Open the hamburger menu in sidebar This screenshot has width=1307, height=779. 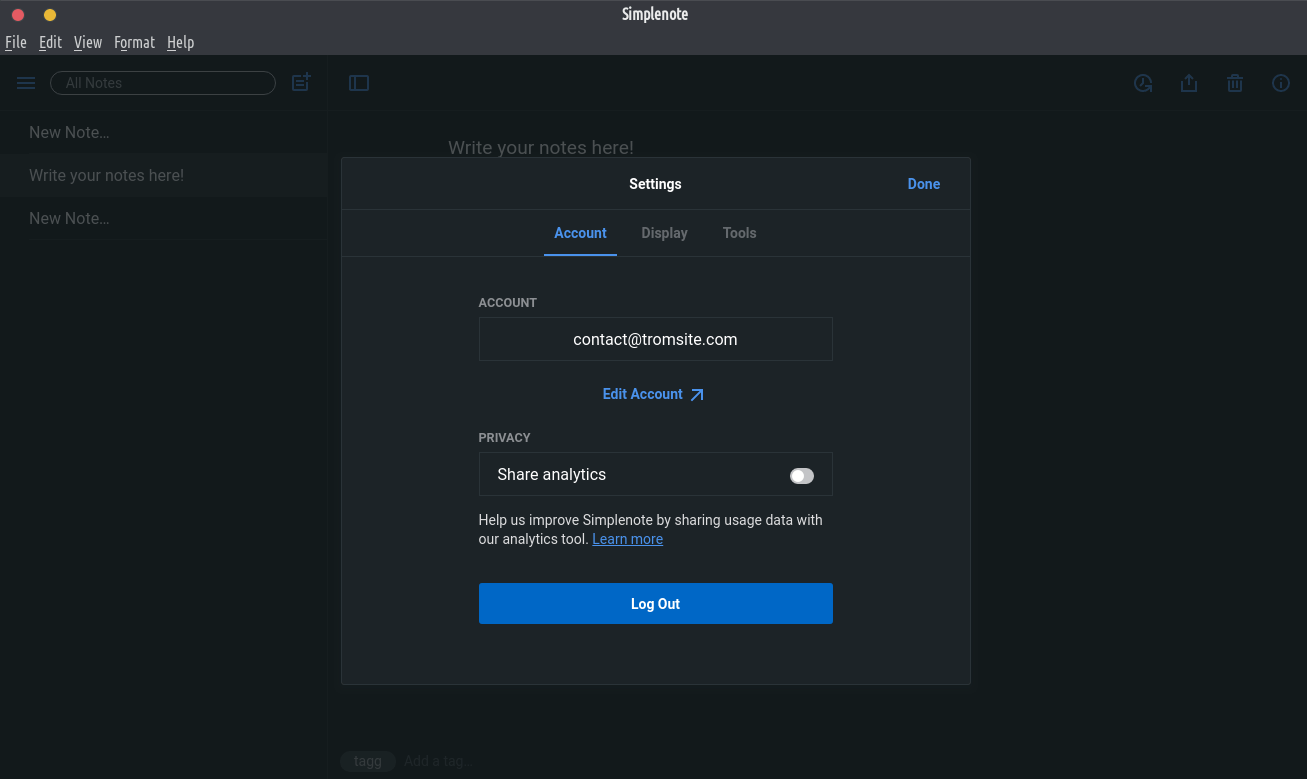point(26,83)
